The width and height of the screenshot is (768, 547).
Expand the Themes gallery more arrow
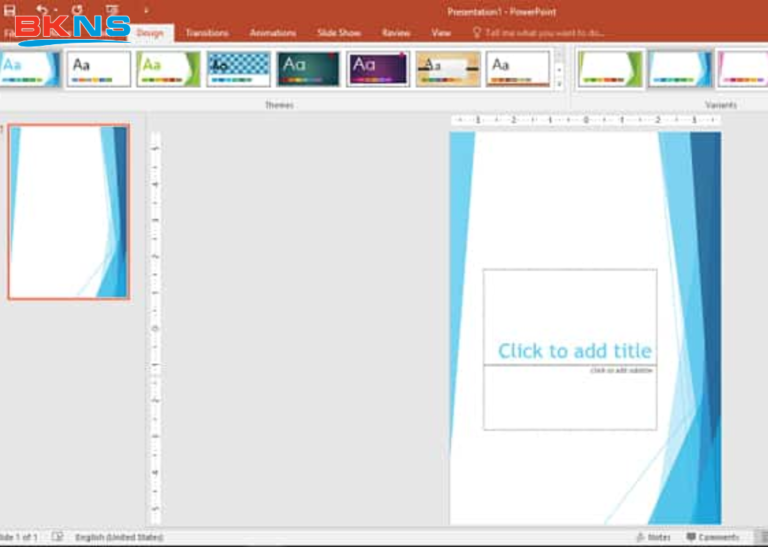559,83
